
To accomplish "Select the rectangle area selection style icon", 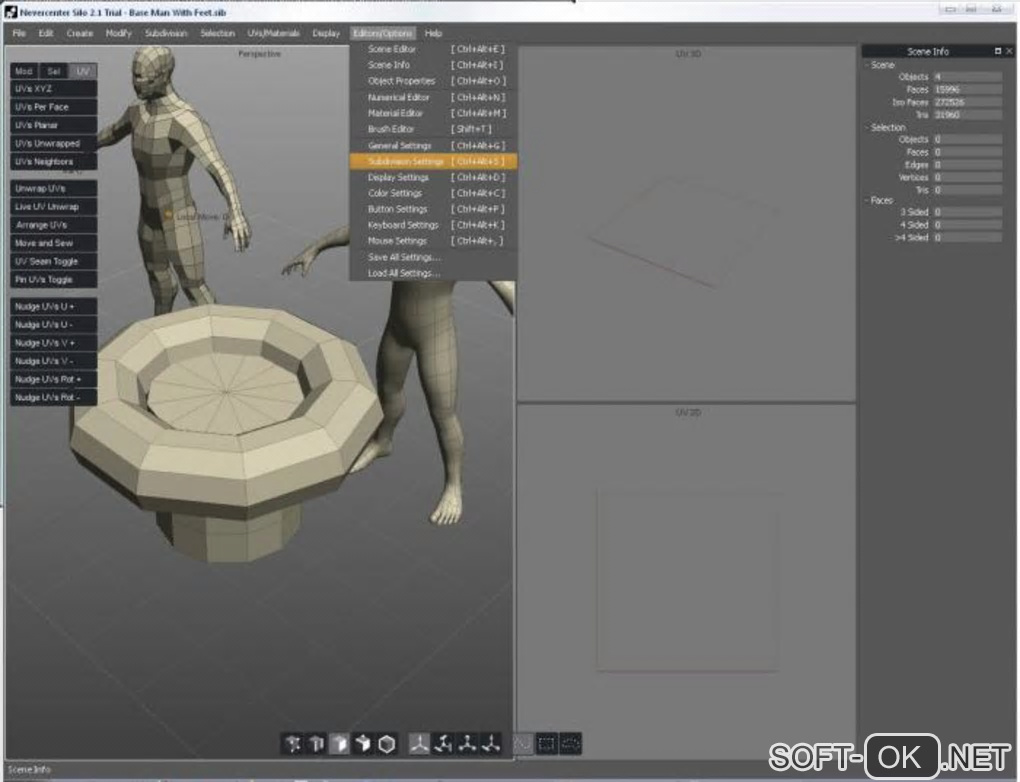I will [x=547, y=743].
